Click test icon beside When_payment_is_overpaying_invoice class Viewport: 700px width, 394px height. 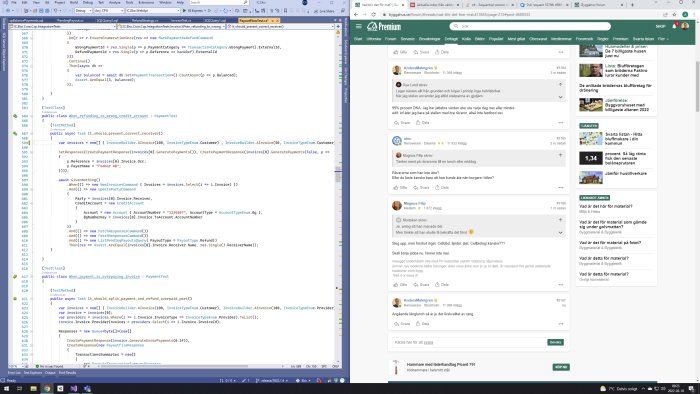click(15, 277)
